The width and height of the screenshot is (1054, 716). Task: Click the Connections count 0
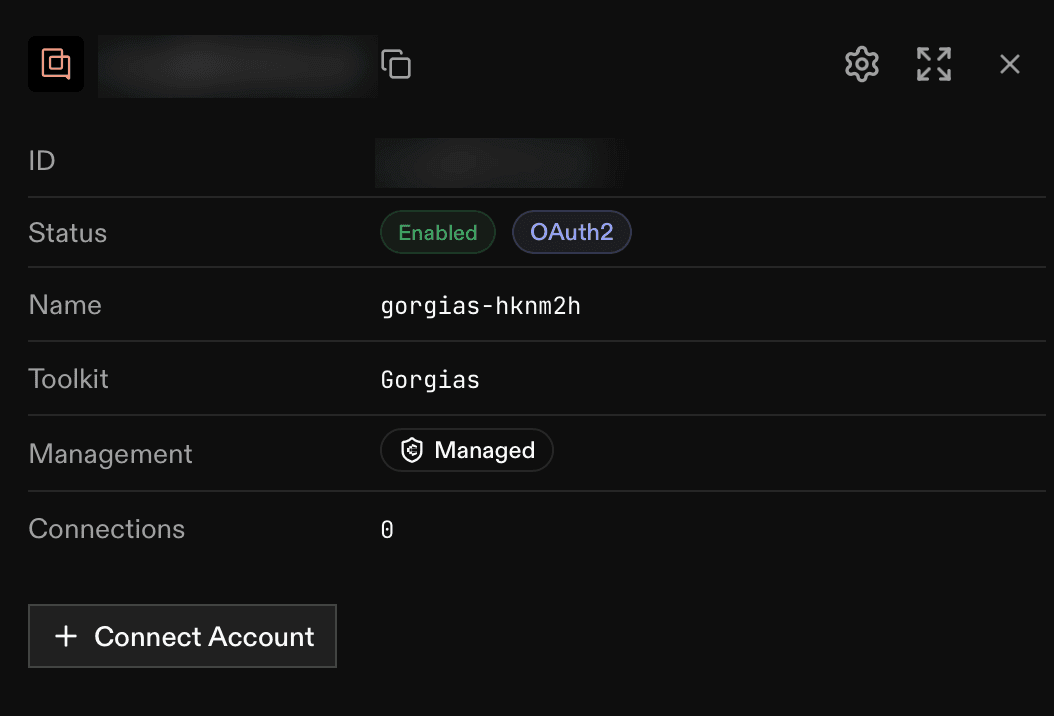pos(387,530)
